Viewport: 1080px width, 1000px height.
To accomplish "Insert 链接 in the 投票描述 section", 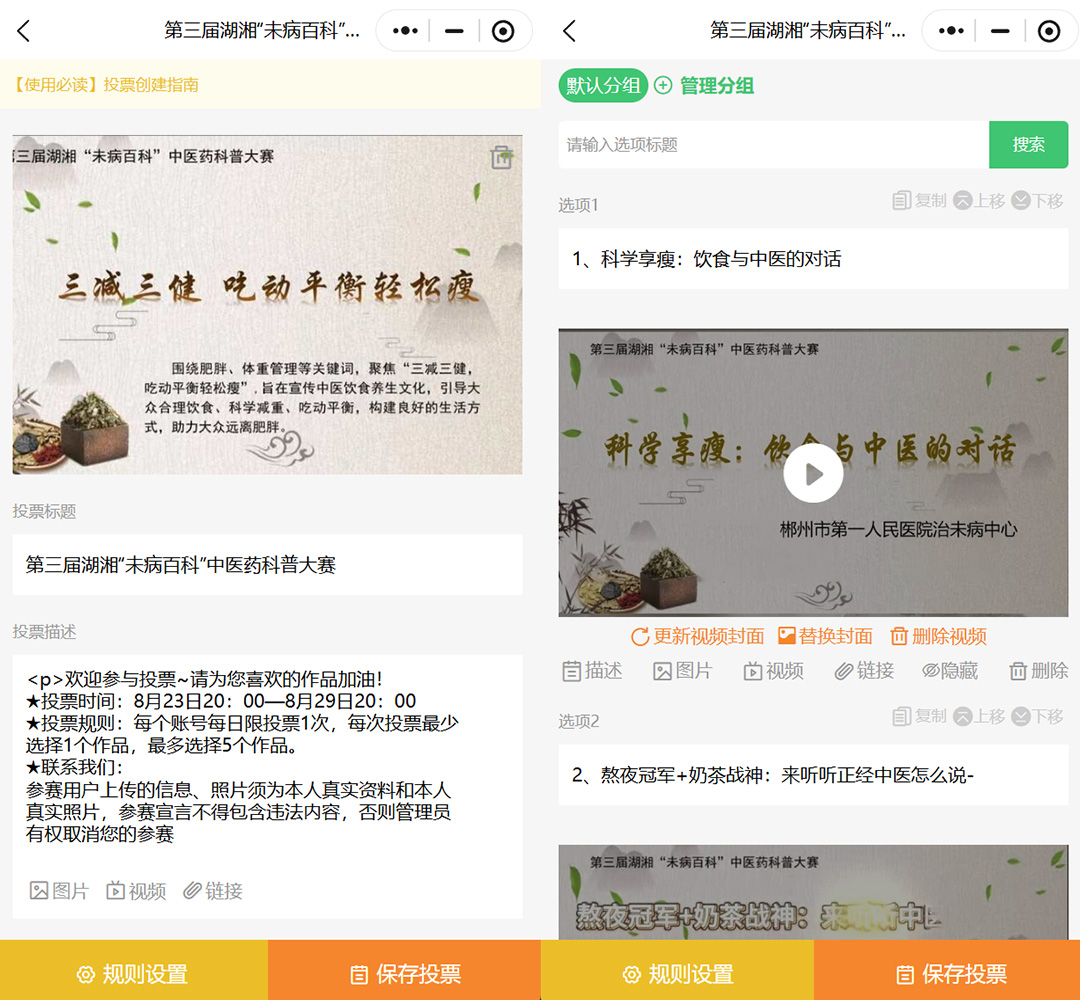I will (x=213, y=891).
